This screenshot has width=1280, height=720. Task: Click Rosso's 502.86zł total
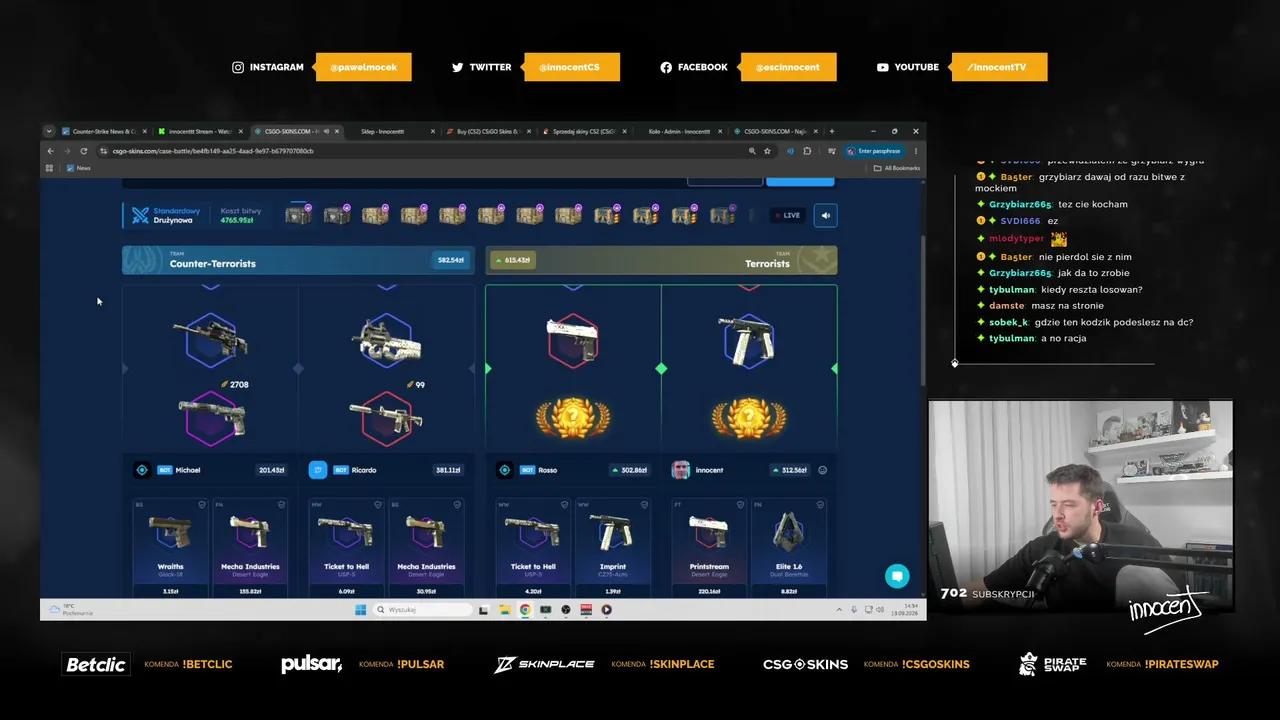pos(630,470)
